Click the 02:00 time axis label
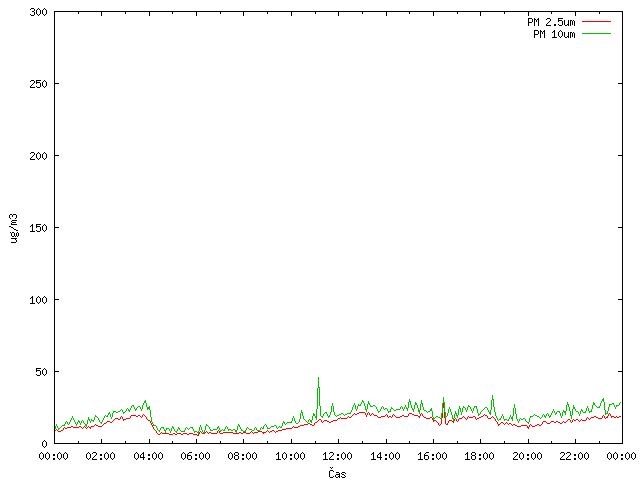Screen dimensions: 640x480 coord(101,456)
